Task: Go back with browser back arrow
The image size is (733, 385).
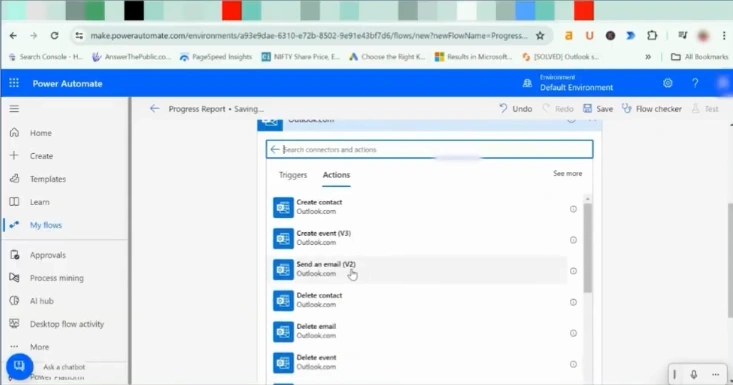Action: tap(13, 36)
